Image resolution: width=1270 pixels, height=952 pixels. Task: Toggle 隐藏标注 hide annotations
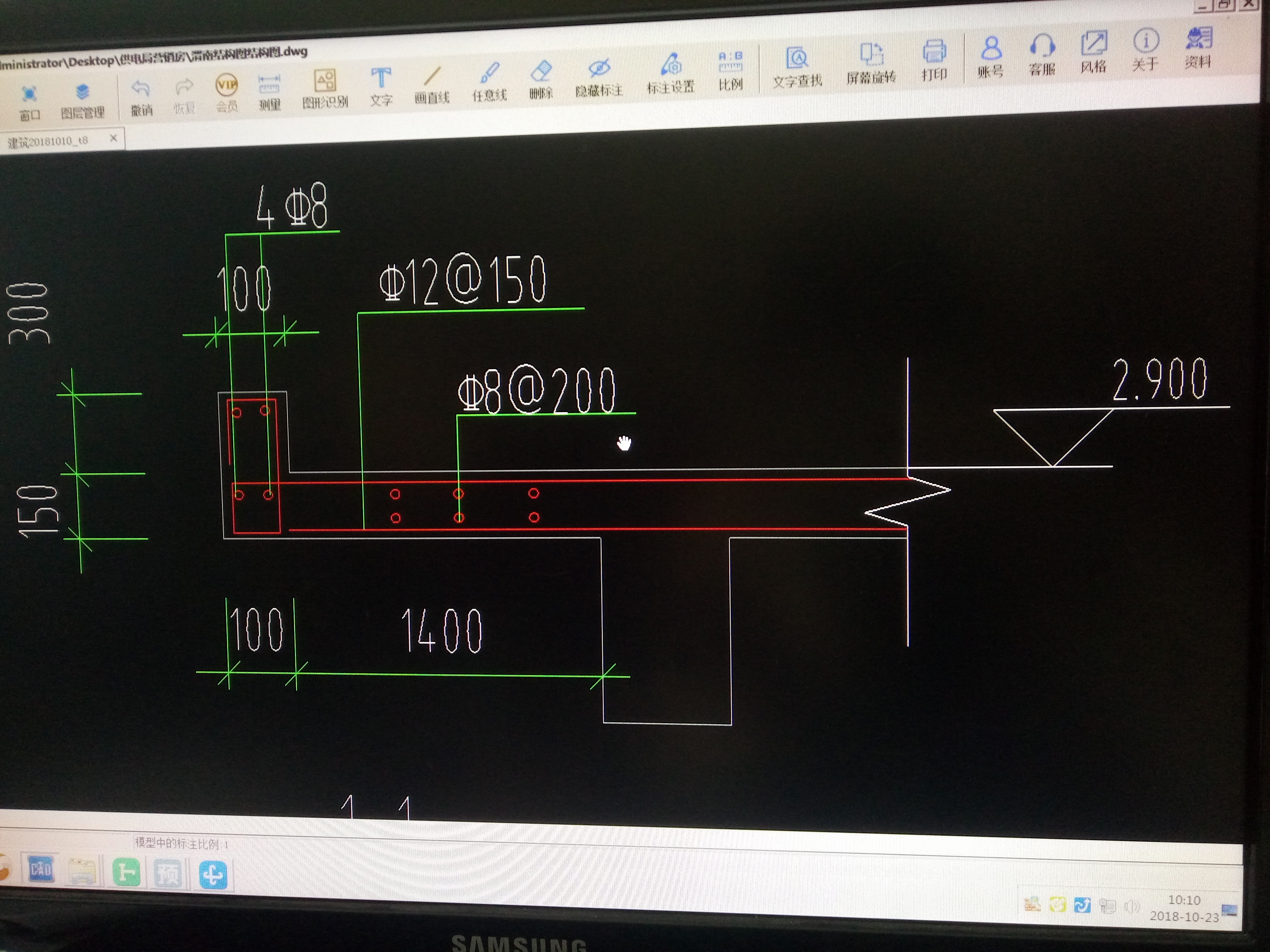599,78
